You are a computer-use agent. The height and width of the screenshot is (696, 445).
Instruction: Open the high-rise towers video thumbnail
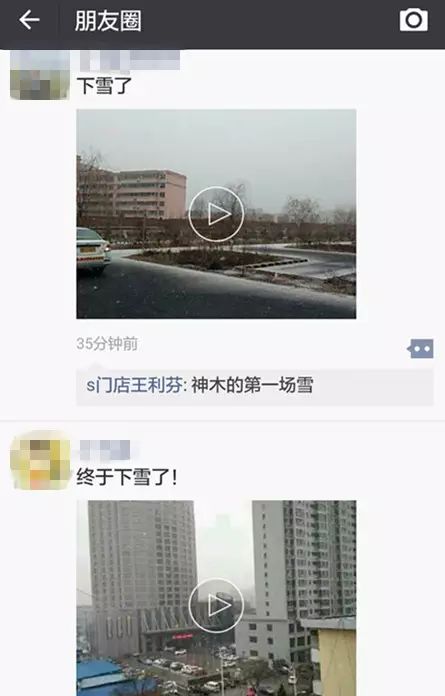pyautogui.click(x=216, y=598)
